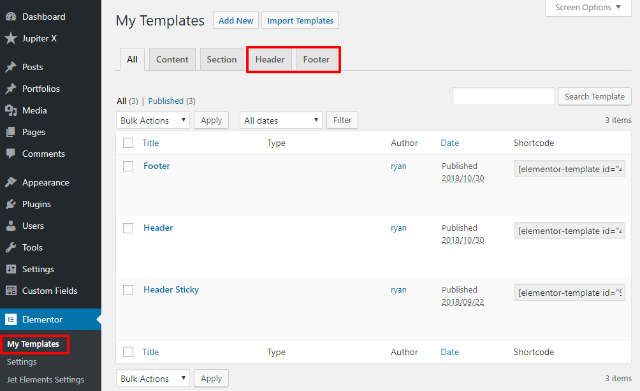Screen dimensions: 640x391
Task: Click the Tools wrench icon
Action: [x=11, y=247]
